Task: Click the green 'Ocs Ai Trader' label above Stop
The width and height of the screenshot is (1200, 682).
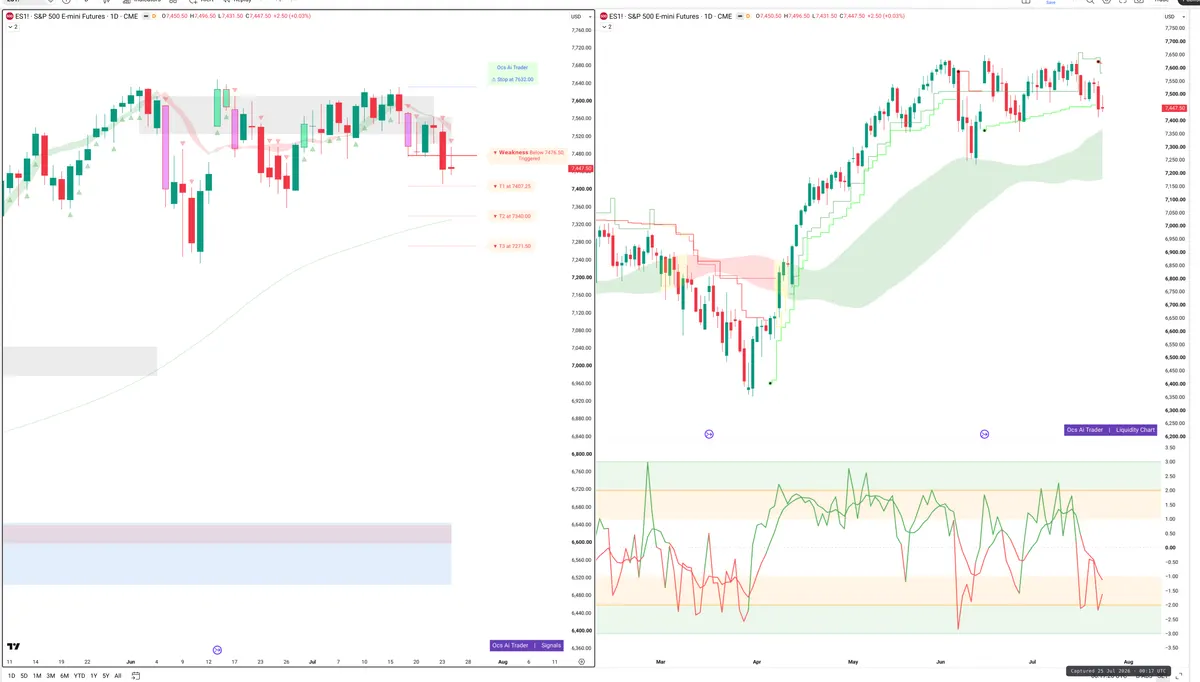Action: [514, 68]
